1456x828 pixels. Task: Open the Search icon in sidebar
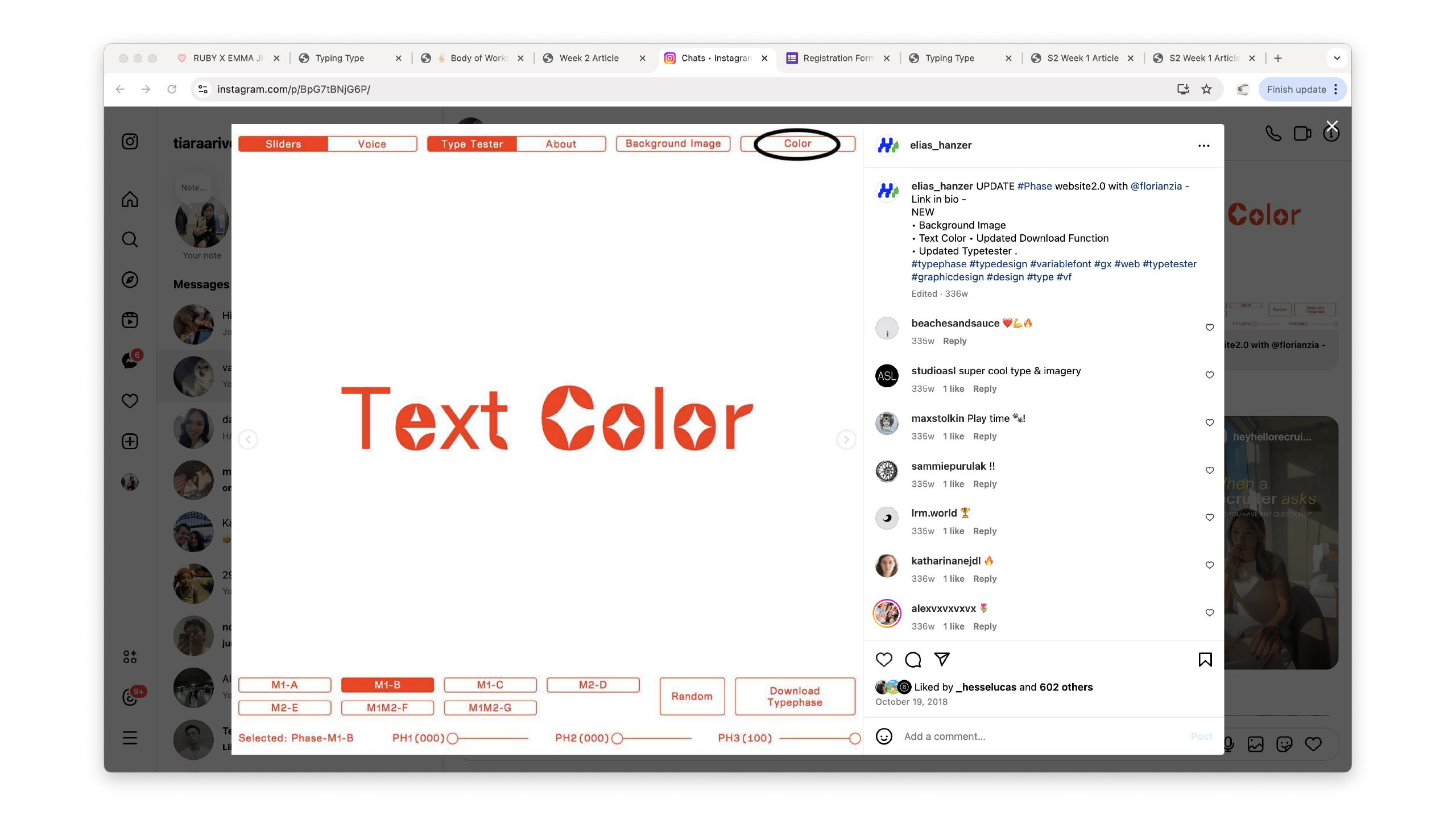pyautogui.click(x=130, y=239)
